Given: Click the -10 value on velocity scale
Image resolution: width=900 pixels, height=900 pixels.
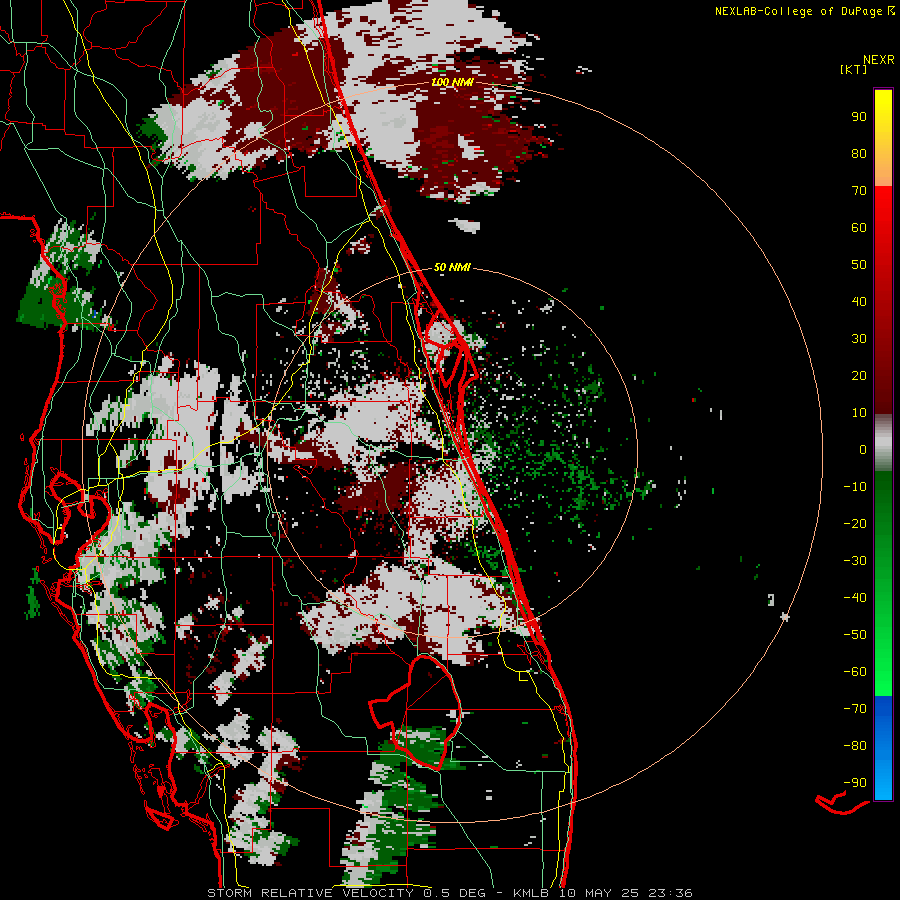Looking at the screenshot, I should coord(855,487).
